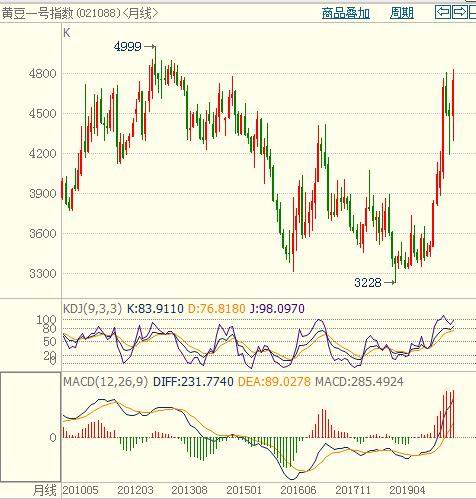
Task: Click the 201711 date label
Action: 353,490
